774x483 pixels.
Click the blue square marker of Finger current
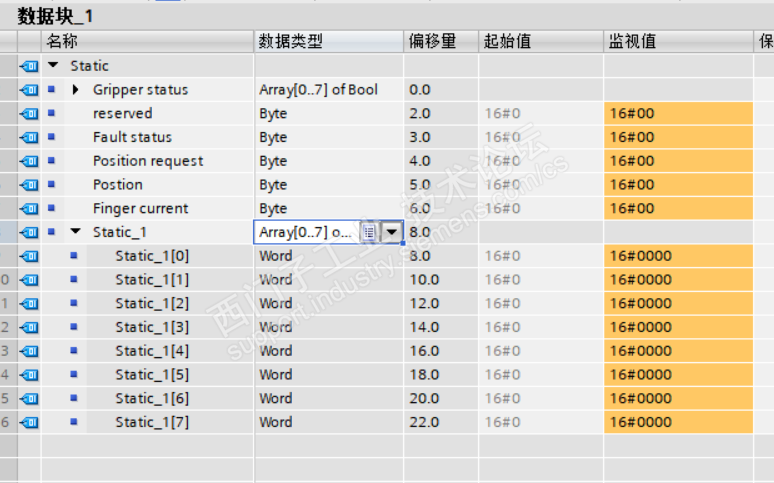point(51,208)
